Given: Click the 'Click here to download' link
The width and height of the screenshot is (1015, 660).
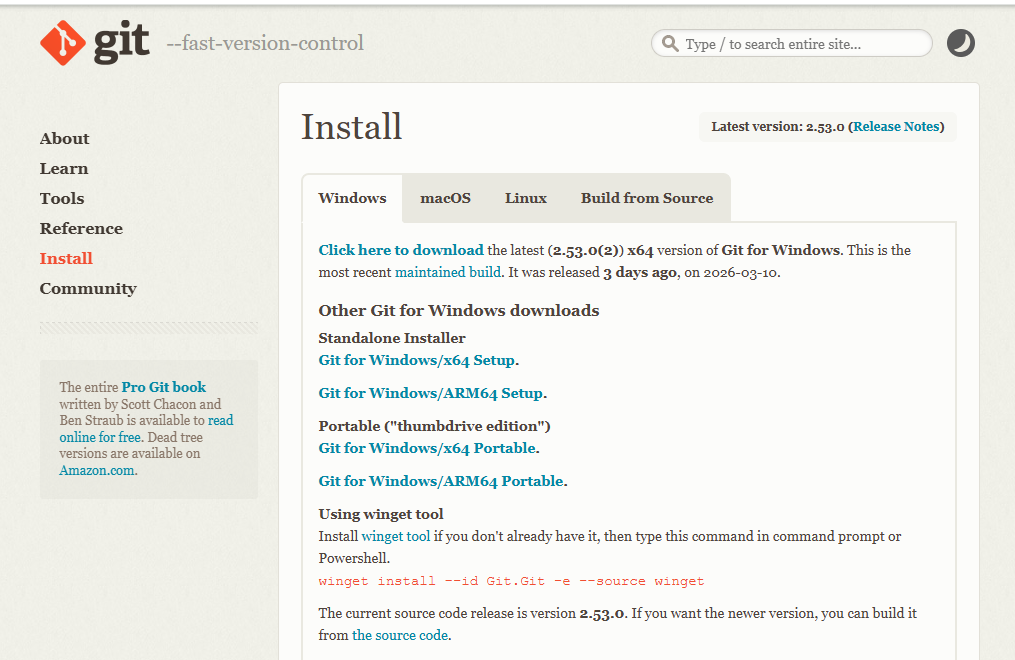Looking at the screenshot, I should point(401,250).
